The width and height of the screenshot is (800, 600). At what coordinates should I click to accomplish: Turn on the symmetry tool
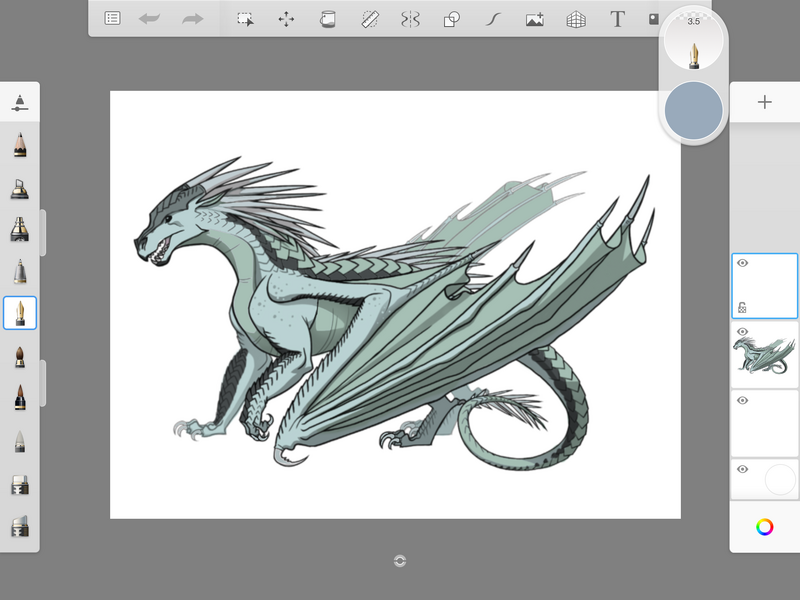point(410,19)
